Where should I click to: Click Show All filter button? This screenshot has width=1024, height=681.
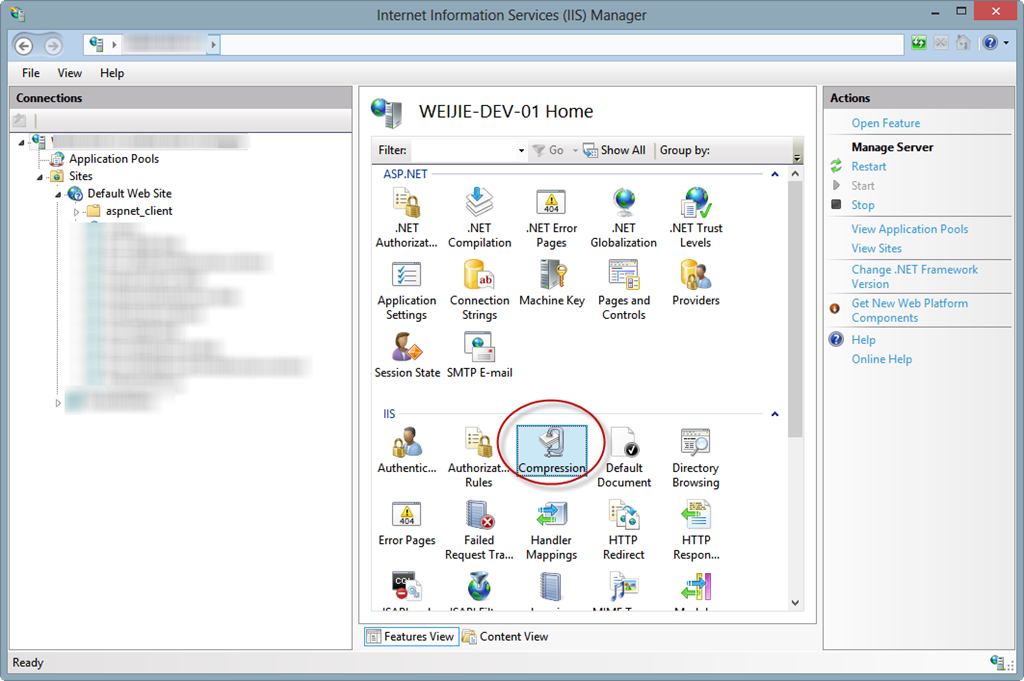pos(615,150)
